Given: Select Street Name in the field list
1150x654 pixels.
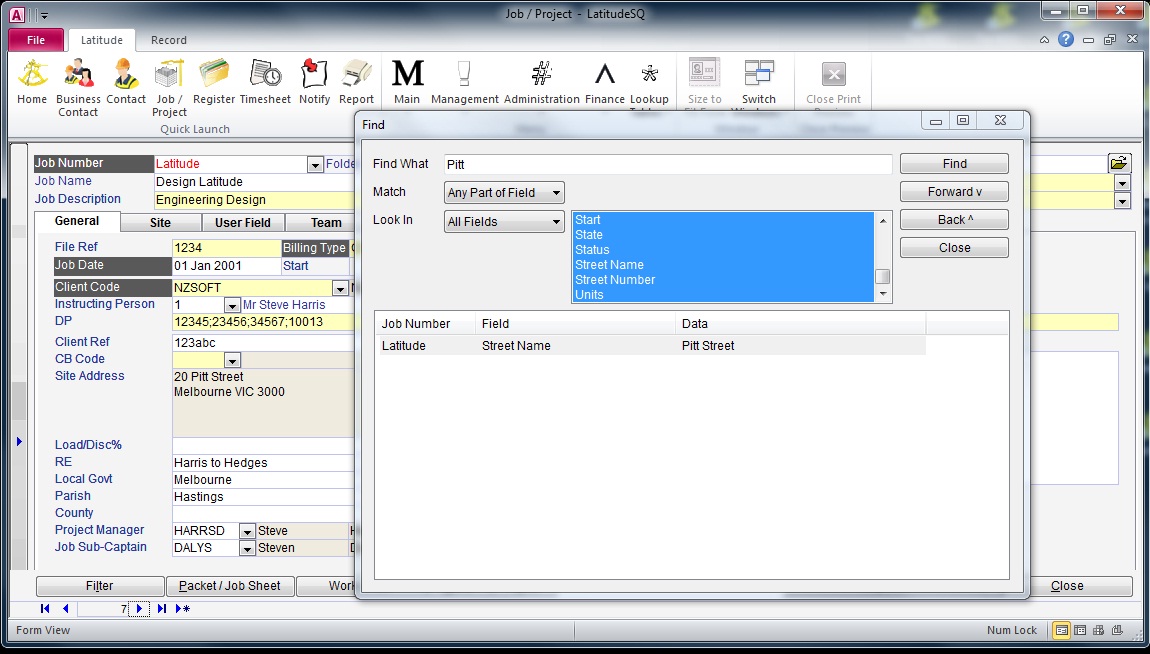Looking at the screenshot, I should (x=609, y=265).
